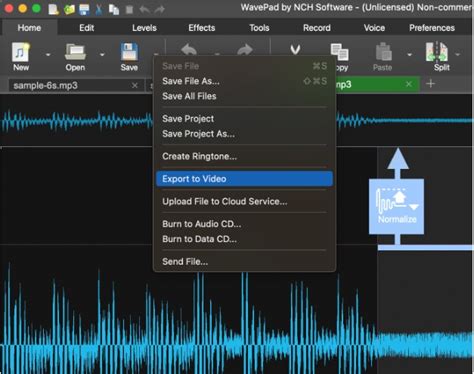Open the Levels ribbon tab
This screenshot has width=474, height=374.
[144, 28]
